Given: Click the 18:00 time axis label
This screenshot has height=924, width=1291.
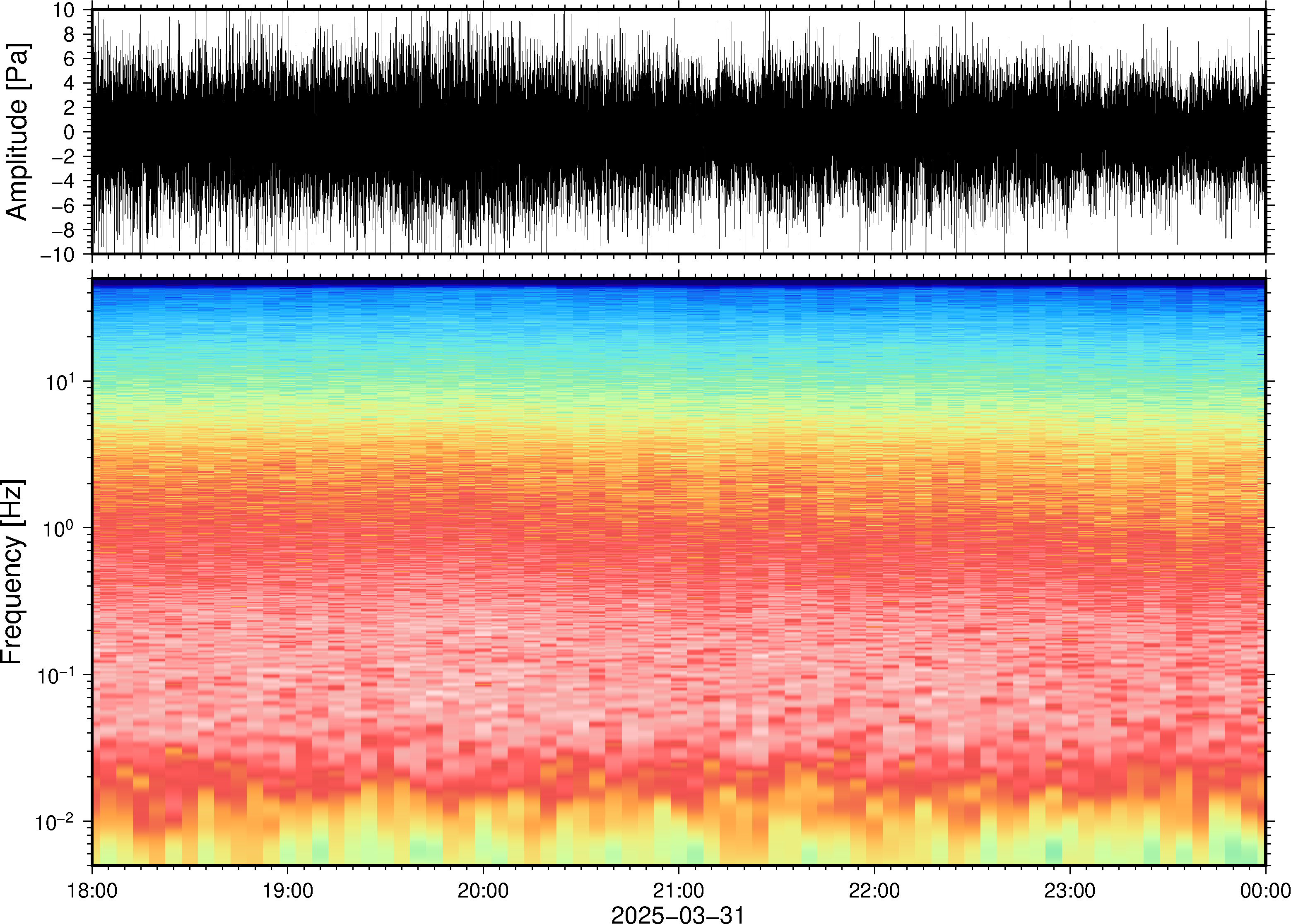Looking at the screenshot, I should pyautogui.click(x=92, y=890).
